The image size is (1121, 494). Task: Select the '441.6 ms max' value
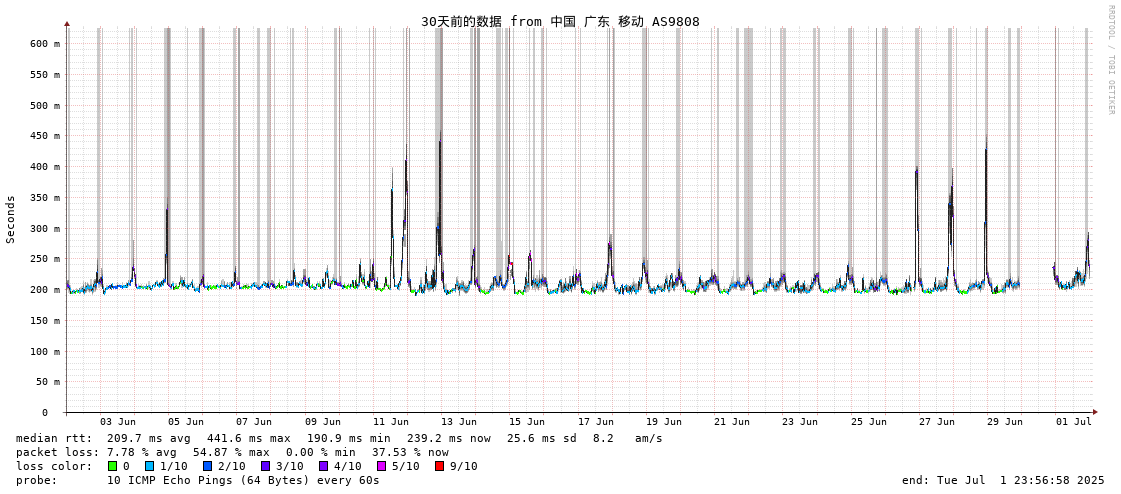click(x=249, y=438)
